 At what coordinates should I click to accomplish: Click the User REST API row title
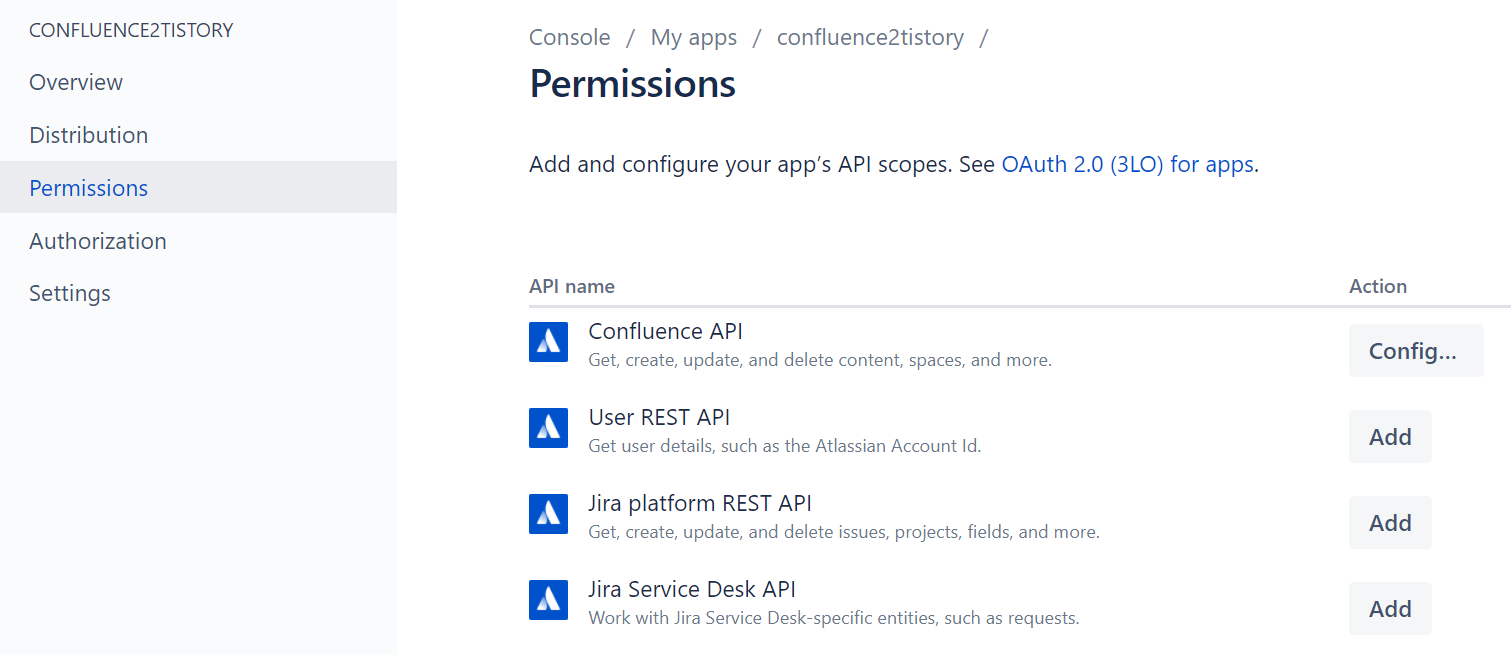pos(660,417)
